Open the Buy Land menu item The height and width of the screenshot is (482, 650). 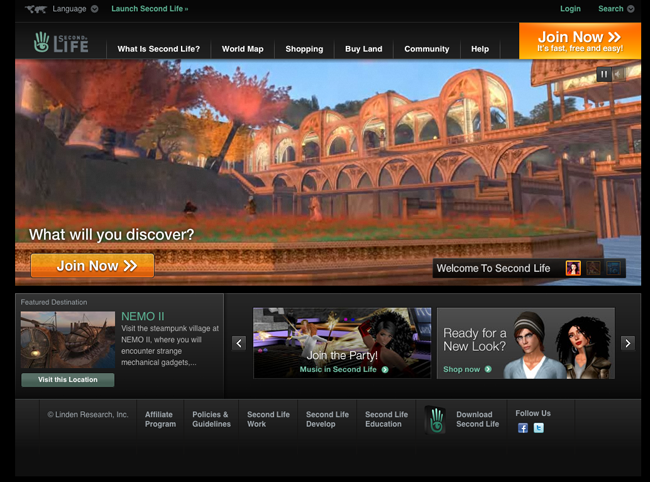(364, 49)
